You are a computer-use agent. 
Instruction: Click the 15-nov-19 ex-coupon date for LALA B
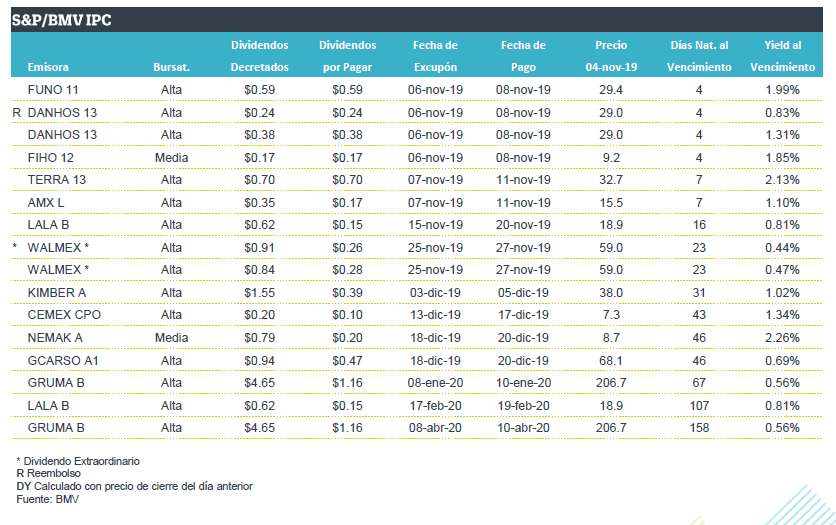coord(435,224)
